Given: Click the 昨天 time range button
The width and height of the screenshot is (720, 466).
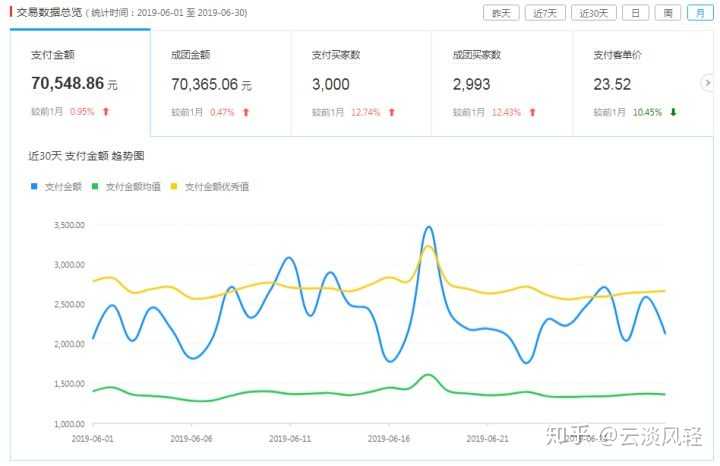Looking at the screenshot, I should pyautogui.click(x=499, y=13).
